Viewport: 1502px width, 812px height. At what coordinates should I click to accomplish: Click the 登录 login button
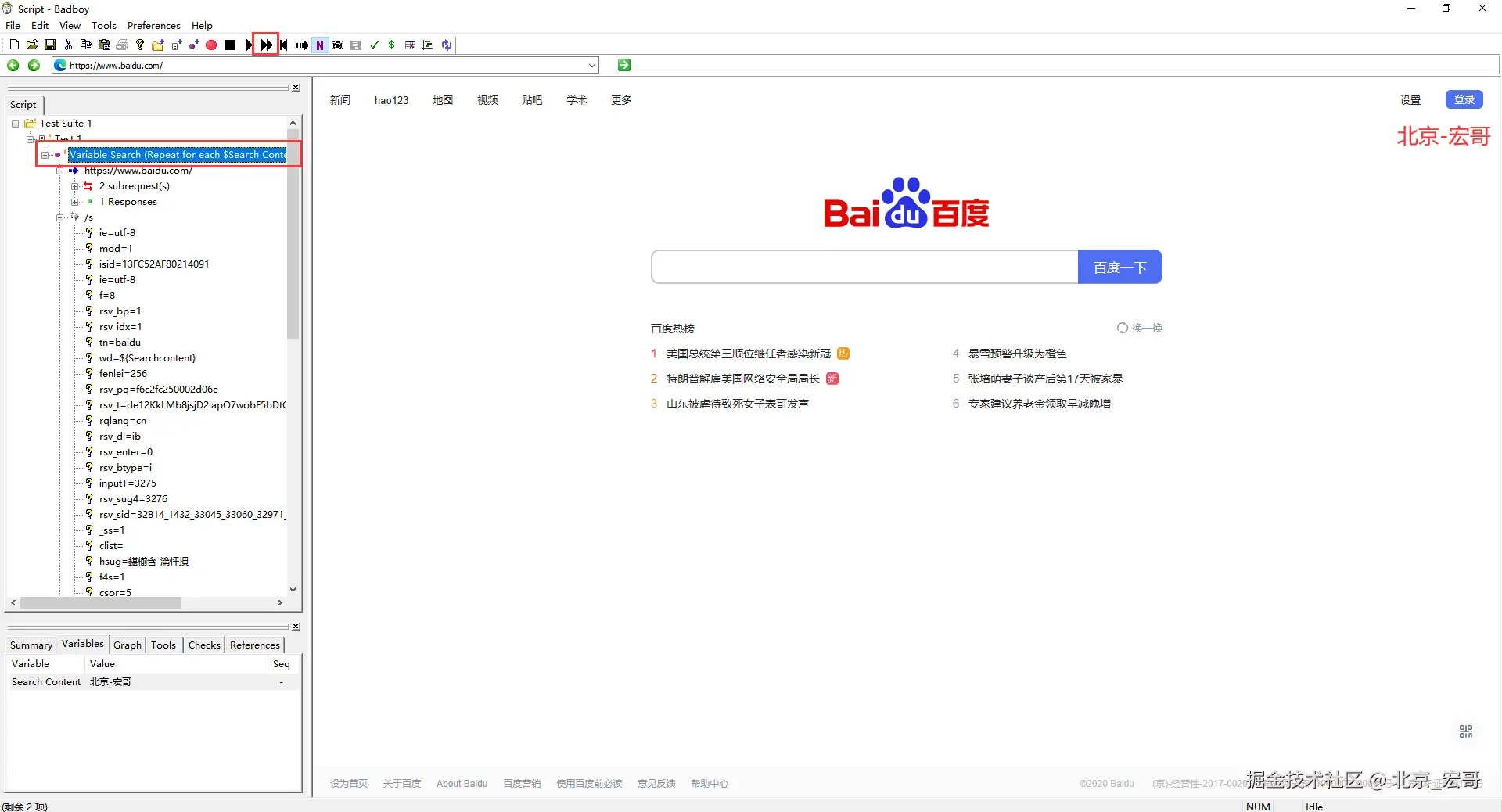point(1464,99)
